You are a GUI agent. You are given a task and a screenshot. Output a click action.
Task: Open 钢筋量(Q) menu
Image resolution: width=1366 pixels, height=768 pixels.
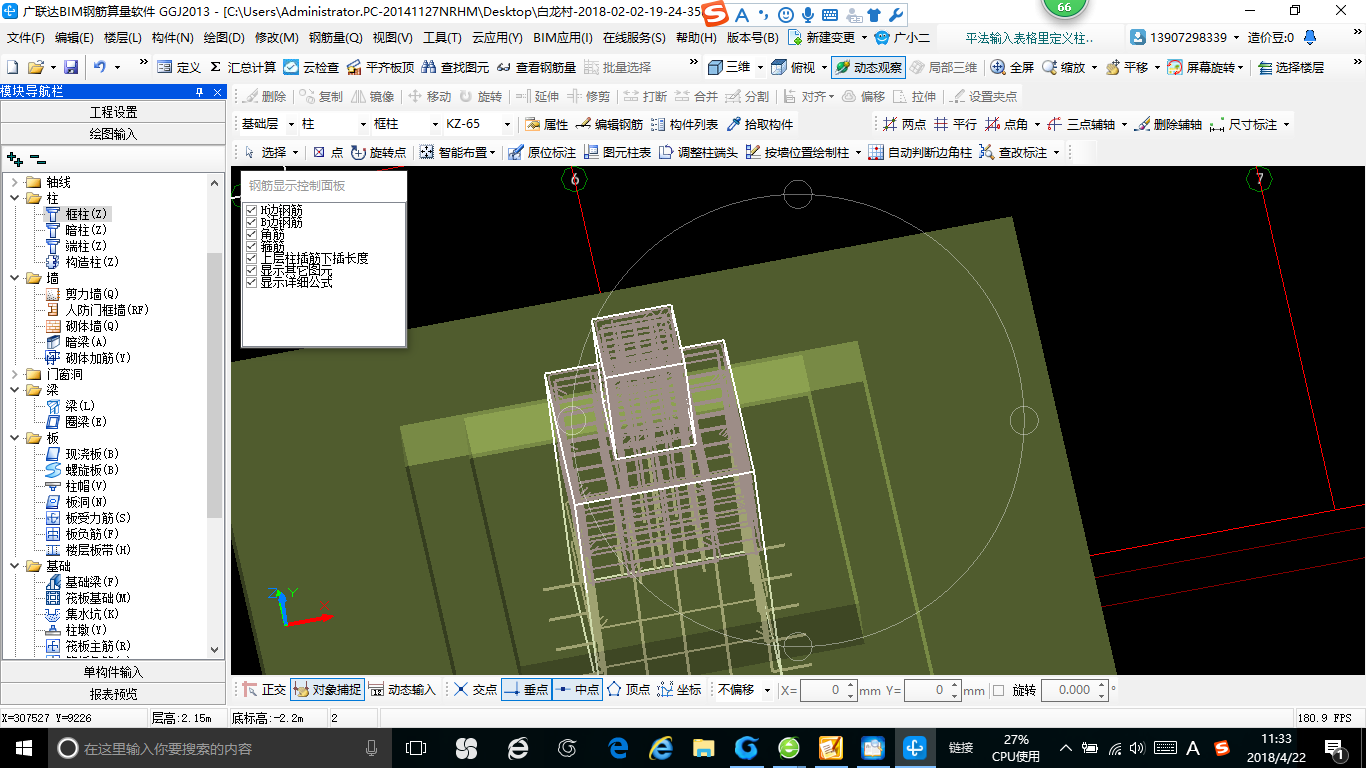pos(335,38)
